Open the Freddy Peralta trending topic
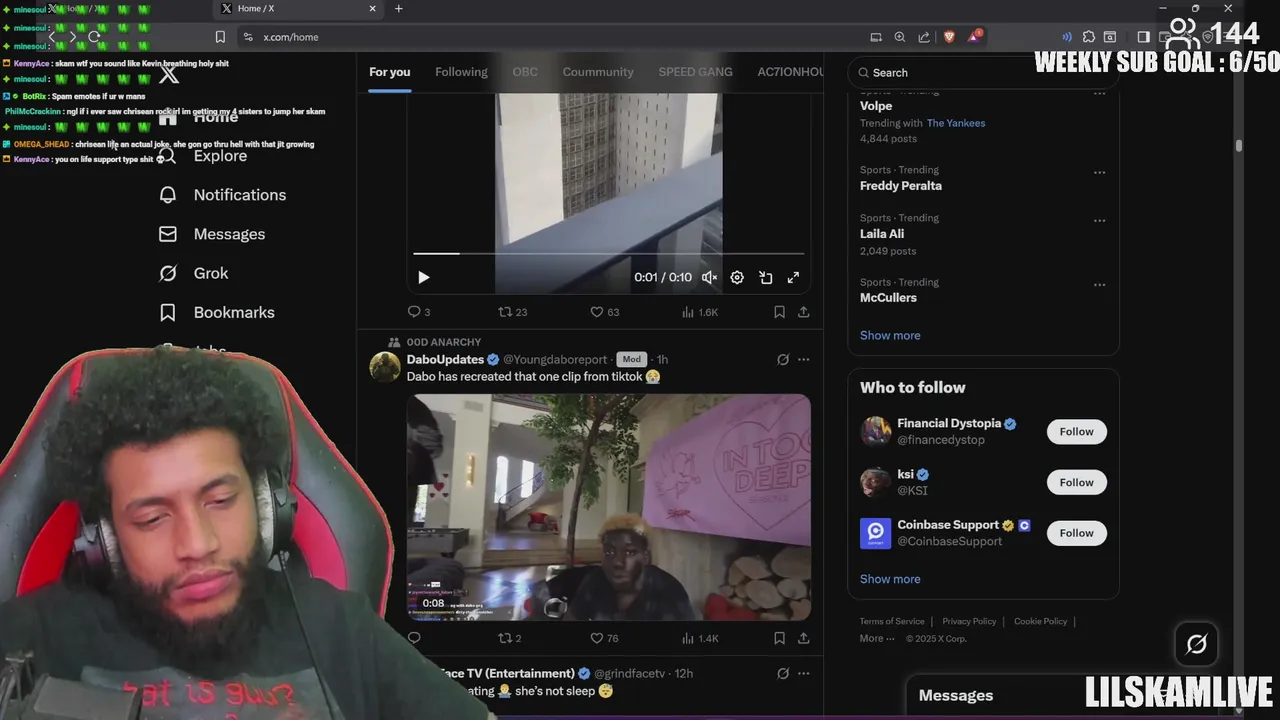The width and height of the screenshot is (1280, 720). 901,186
